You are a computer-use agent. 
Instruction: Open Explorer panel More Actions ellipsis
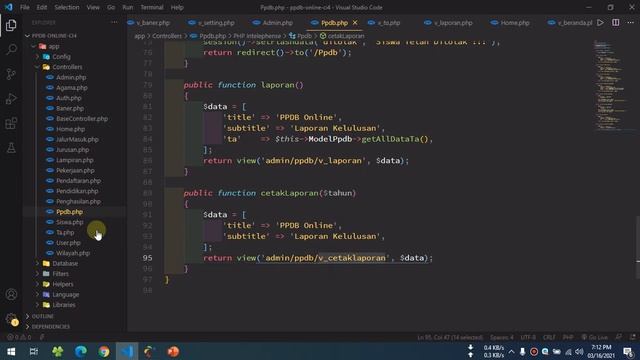click(114, 23)
